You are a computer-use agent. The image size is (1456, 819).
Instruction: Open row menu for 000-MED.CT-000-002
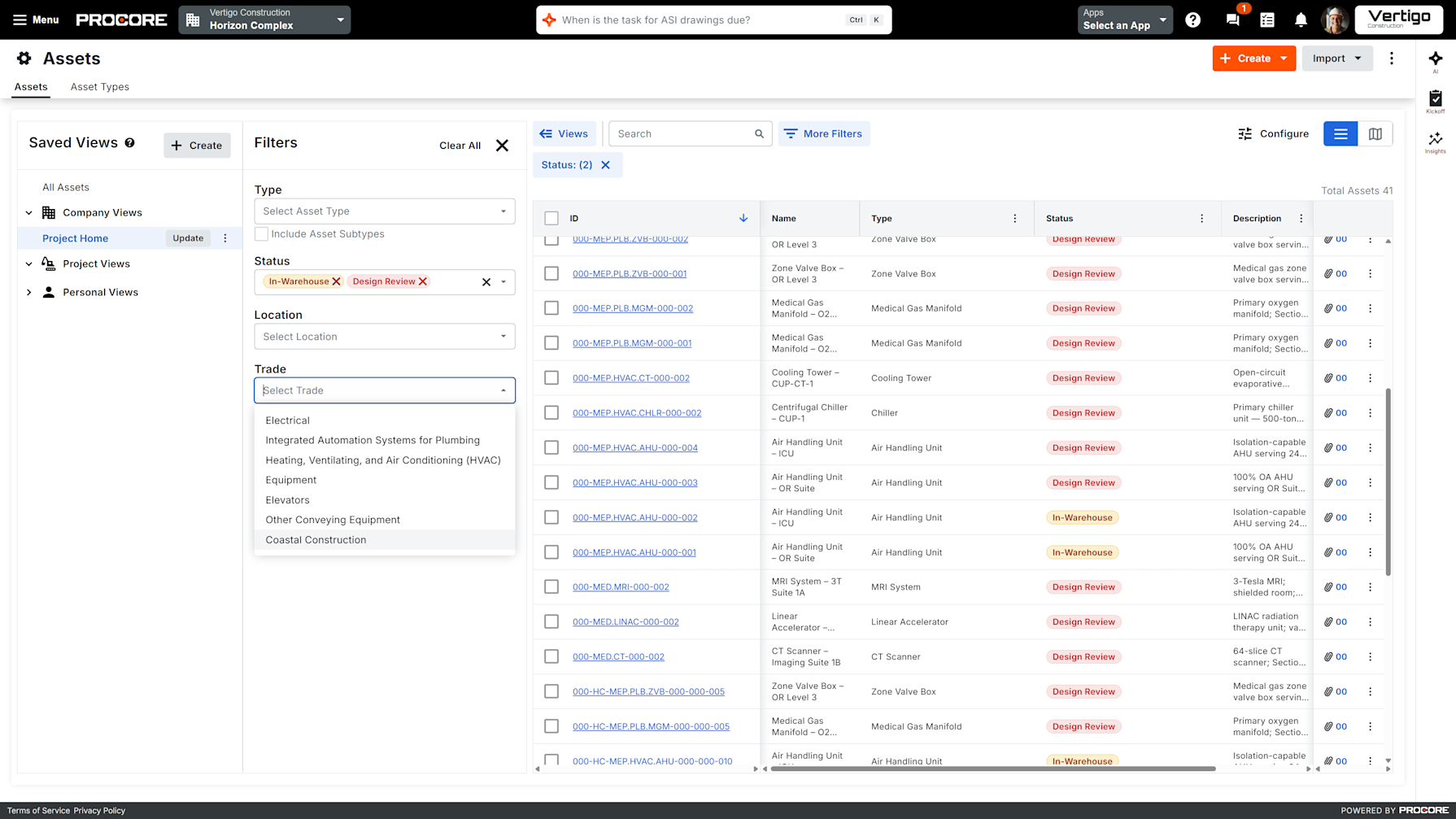(1370, 657)
